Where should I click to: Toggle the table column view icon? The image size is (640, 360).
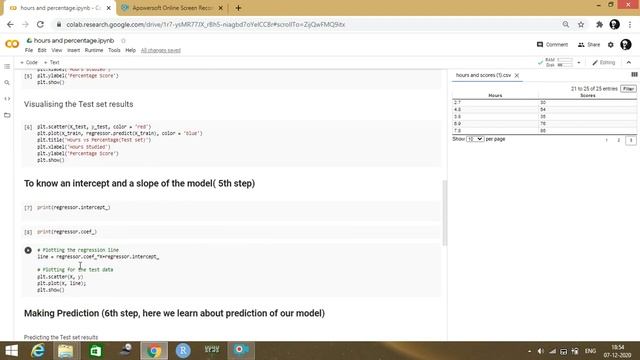(x=634, y=75)
